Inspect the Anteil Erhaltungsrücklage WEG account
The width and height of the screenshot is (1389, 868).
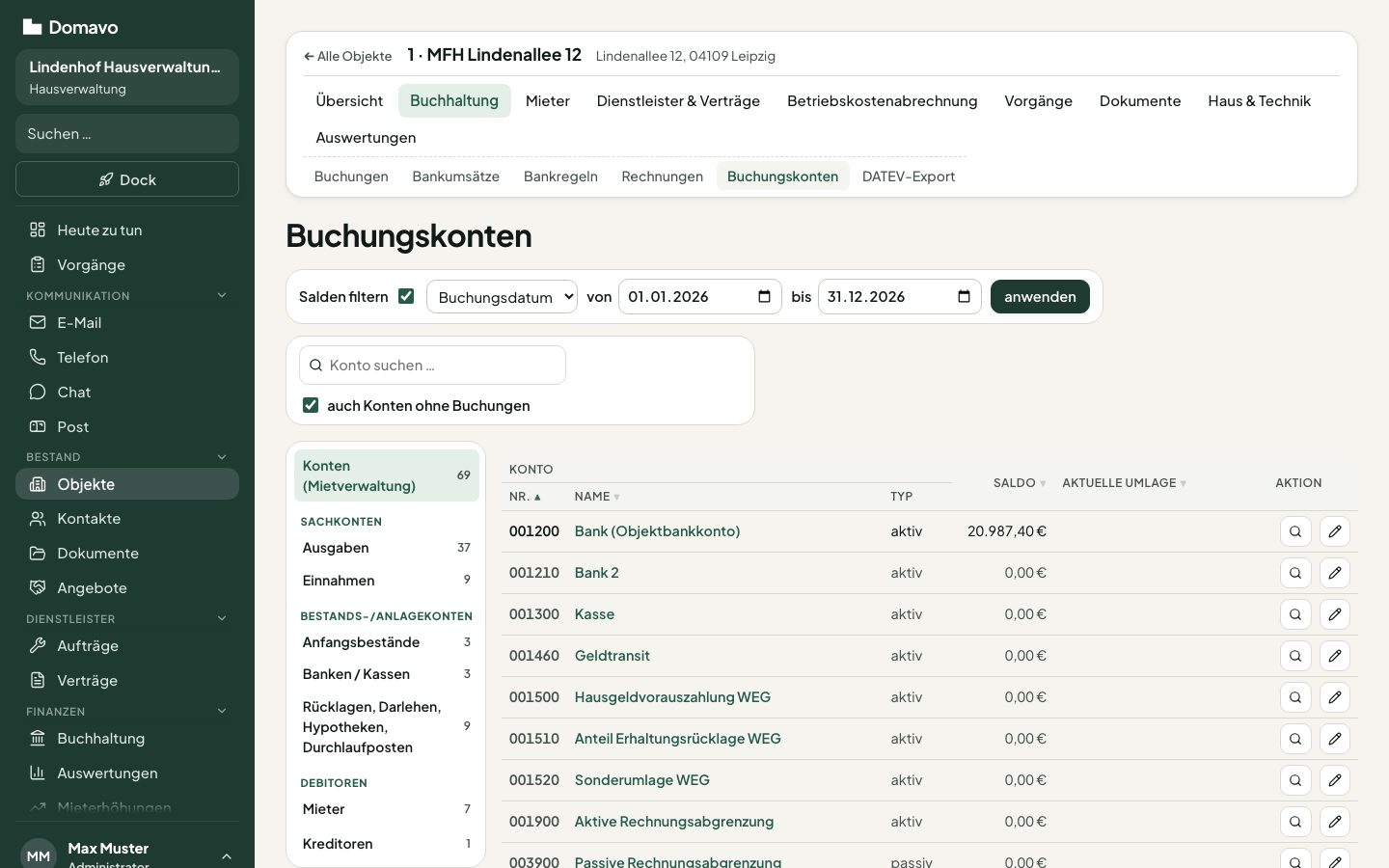(1295, 739)
